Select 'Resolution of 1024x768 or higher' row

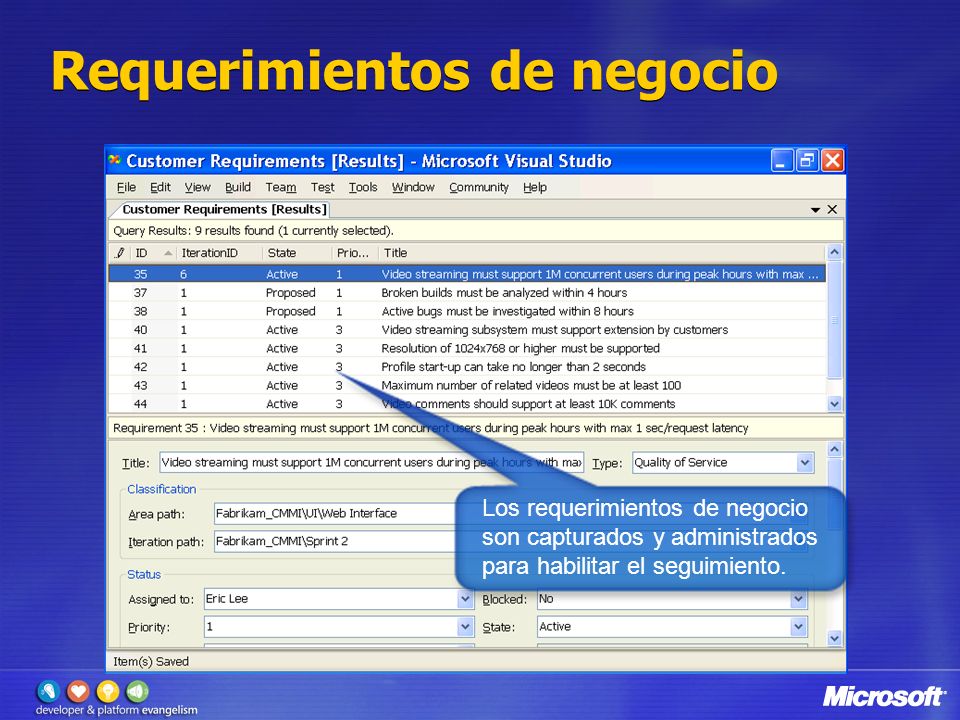click(467, 348)
